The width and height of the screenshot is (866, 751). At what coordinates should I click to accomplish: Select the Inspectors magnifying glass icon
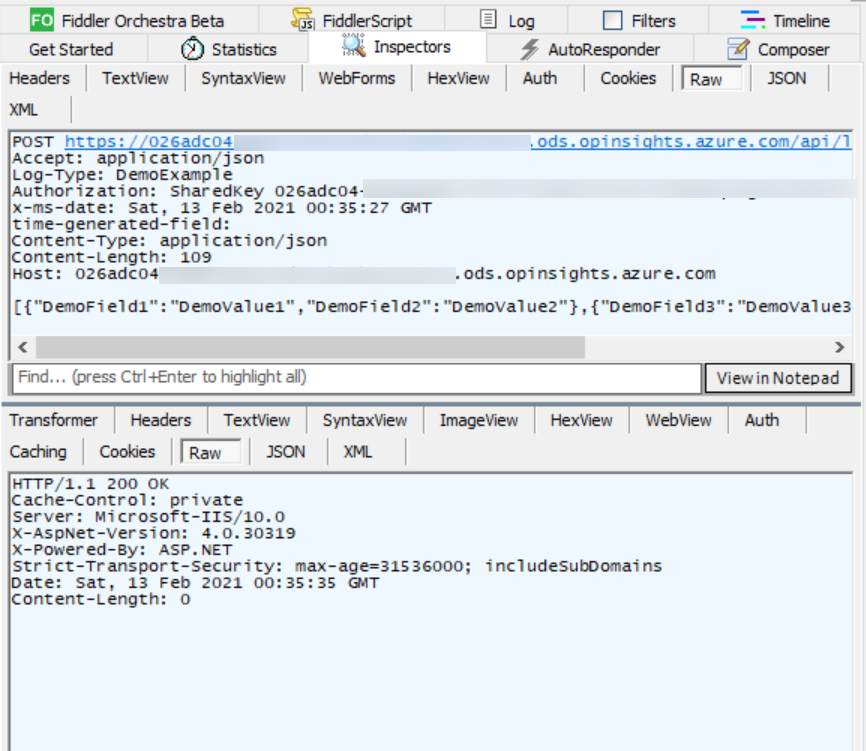(x=353, y=46)
